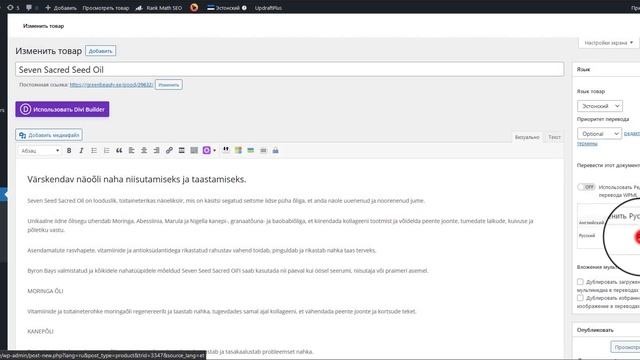Insert a bulleted list
Screen dimensions: 640x360
click(94, 151)
